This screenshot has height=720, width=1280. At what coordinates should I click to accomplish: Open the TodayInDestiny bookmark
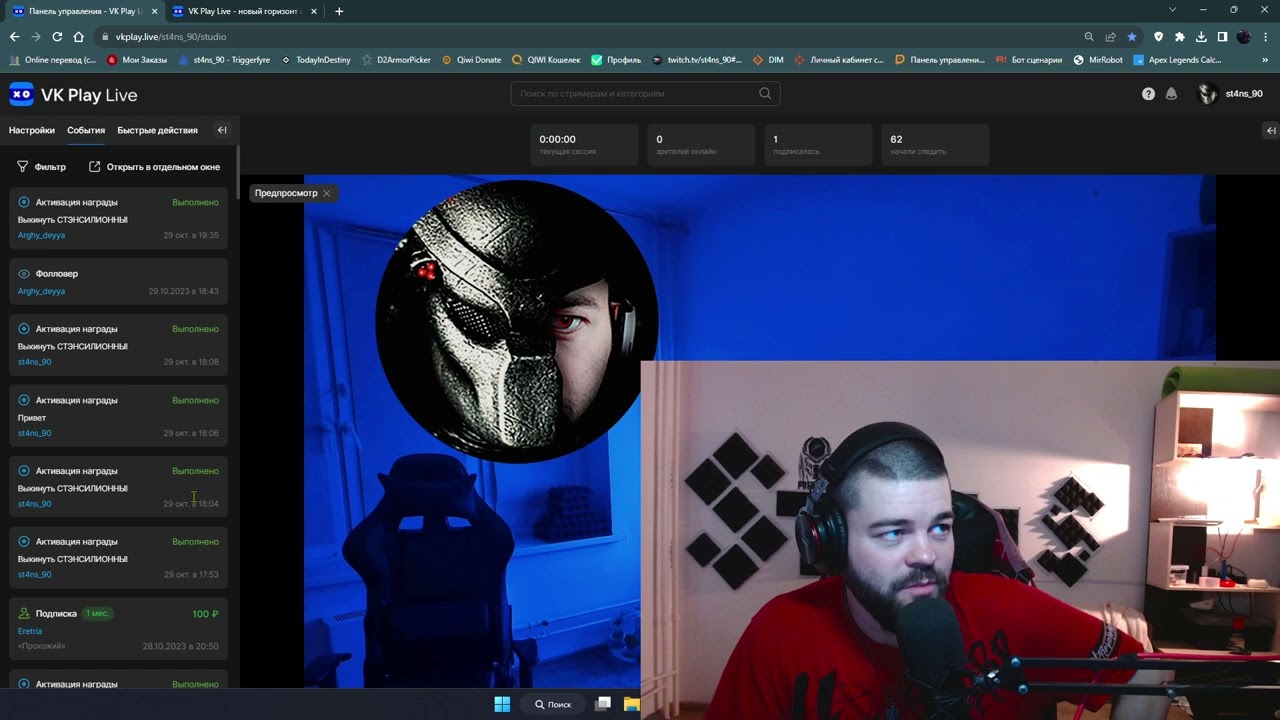point(316,60)
